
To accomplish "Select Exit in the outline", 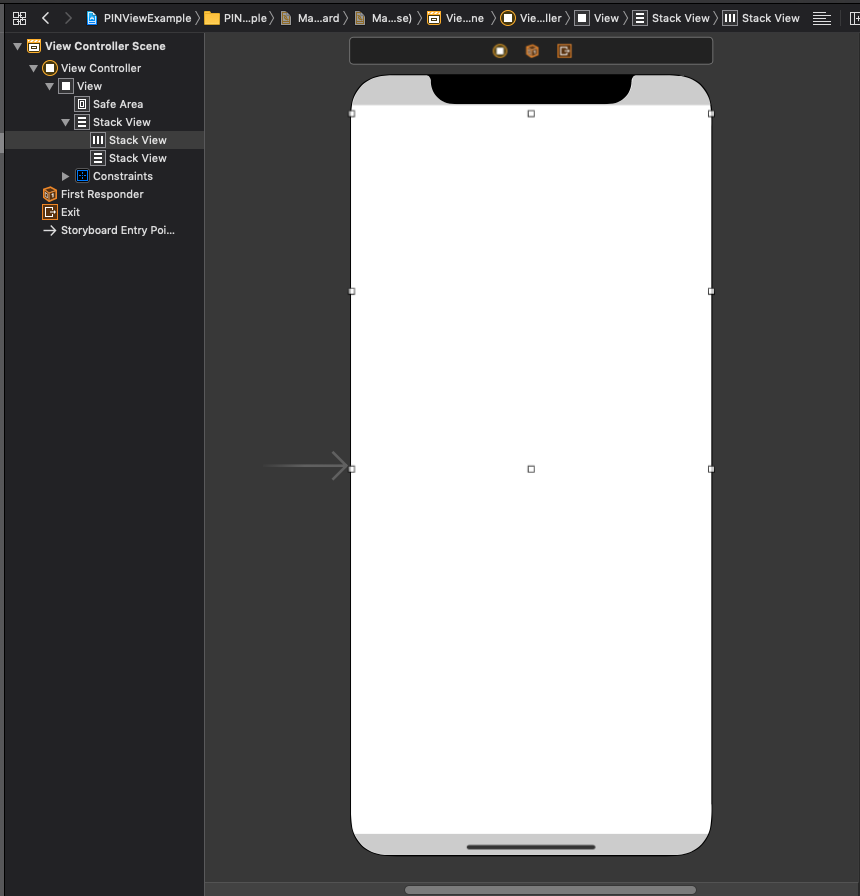I will point(105,212).
